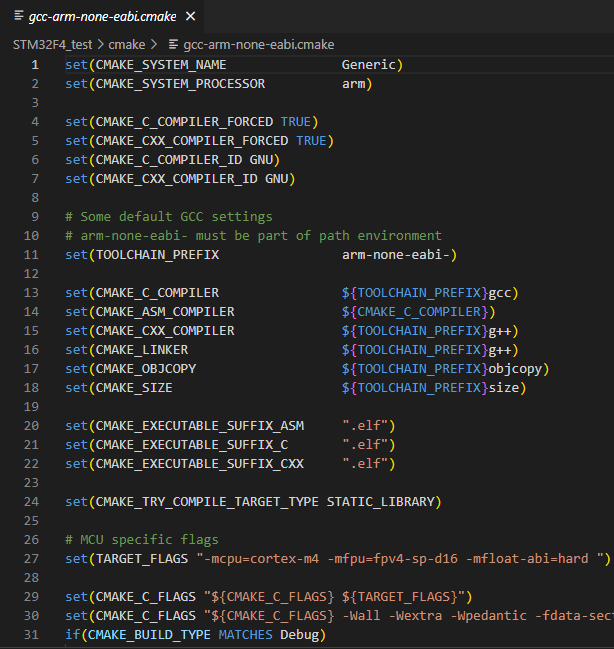This screenshot has width=614, height=649.
Task: Click -Wall on line 30
Action: click(x=361, y=616)
